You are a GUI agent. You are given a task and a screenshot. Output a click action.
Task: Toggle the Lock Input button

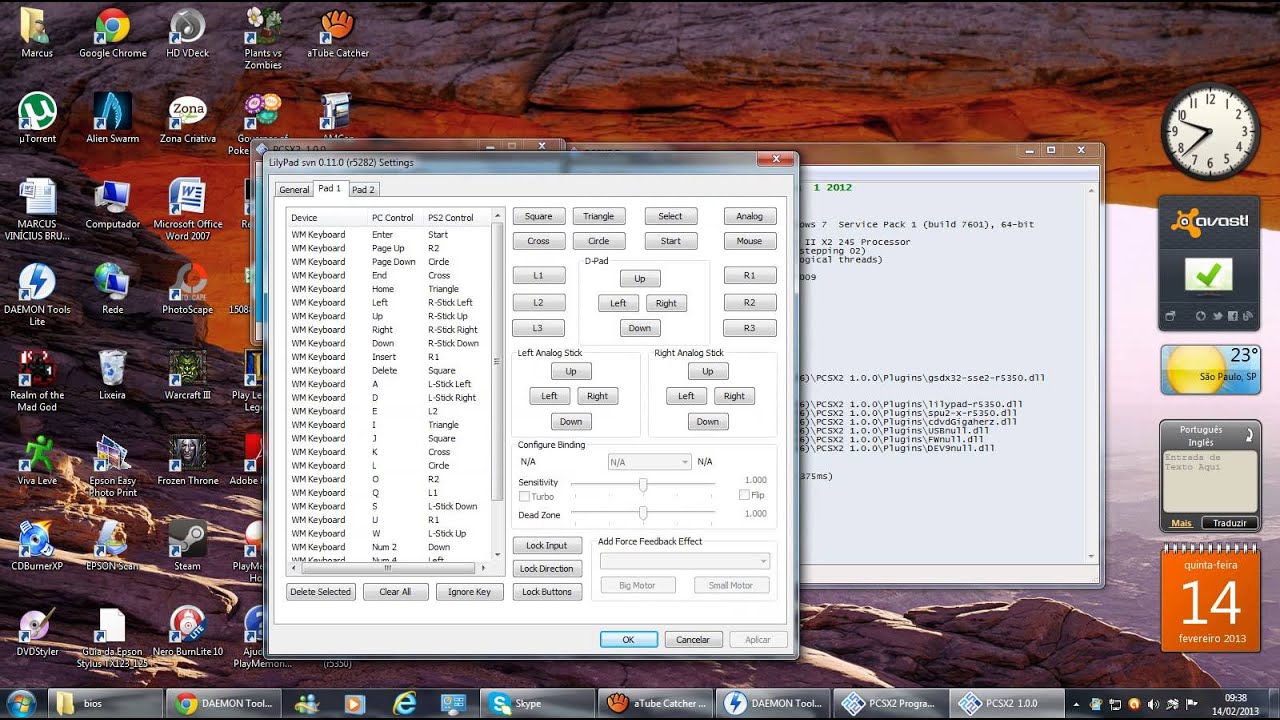pyautogui.click(x=547, y=546)
